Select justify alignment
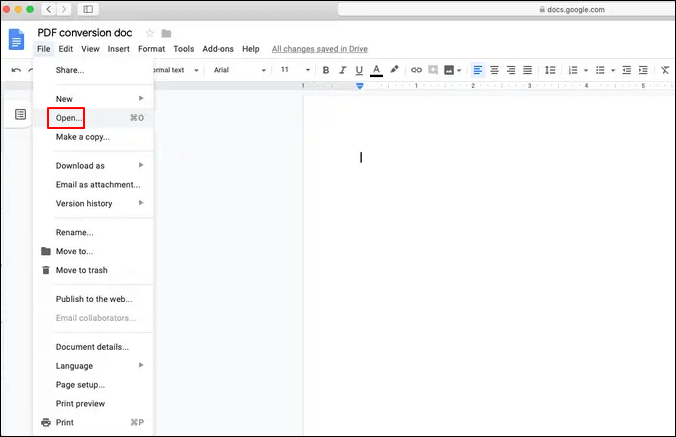This screenshot has height=437, width=676. pyautogui.click(x=527, y=70)
